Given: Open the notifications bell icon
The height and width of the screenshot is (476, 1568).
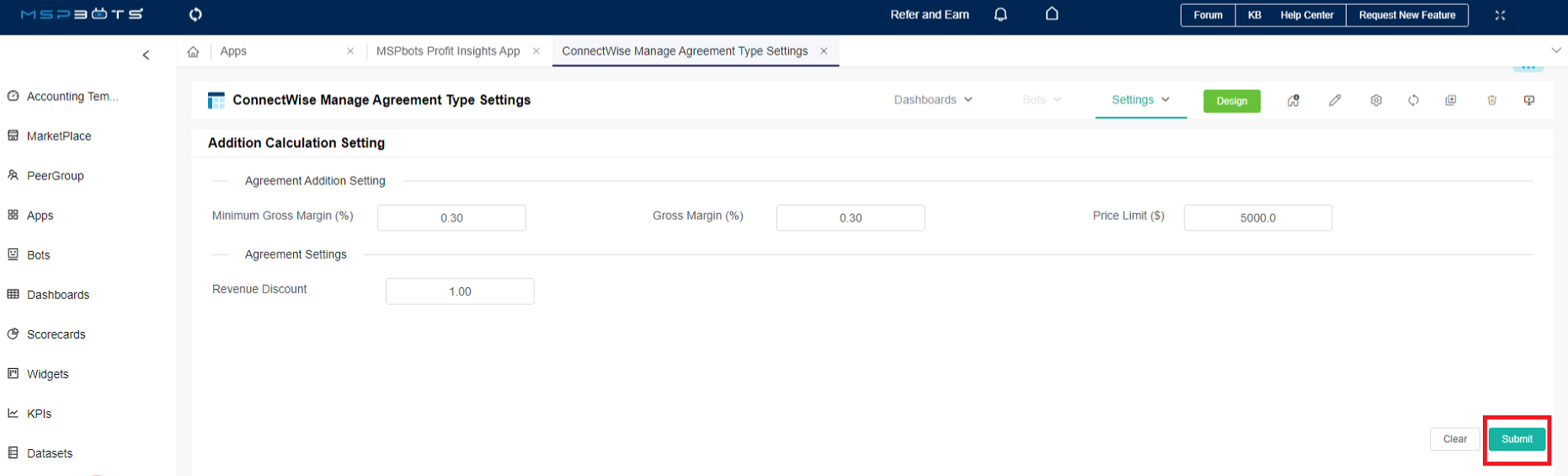Looking at the screenshot, I should pyautogui.click(x=1000, y=14).
